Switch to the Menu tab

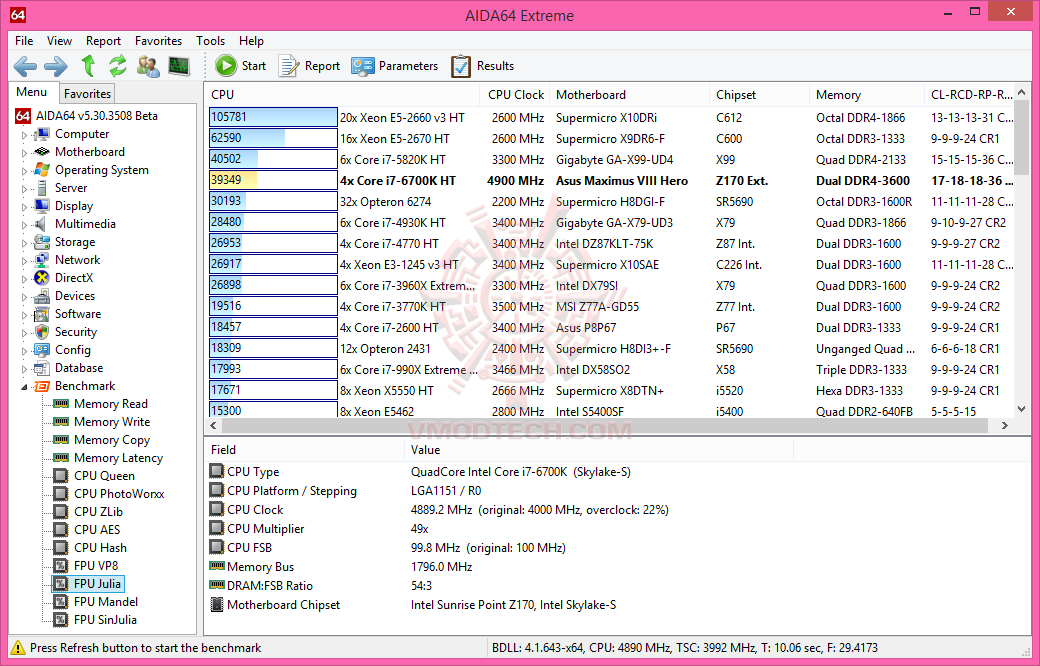click(x=32, y=92)
